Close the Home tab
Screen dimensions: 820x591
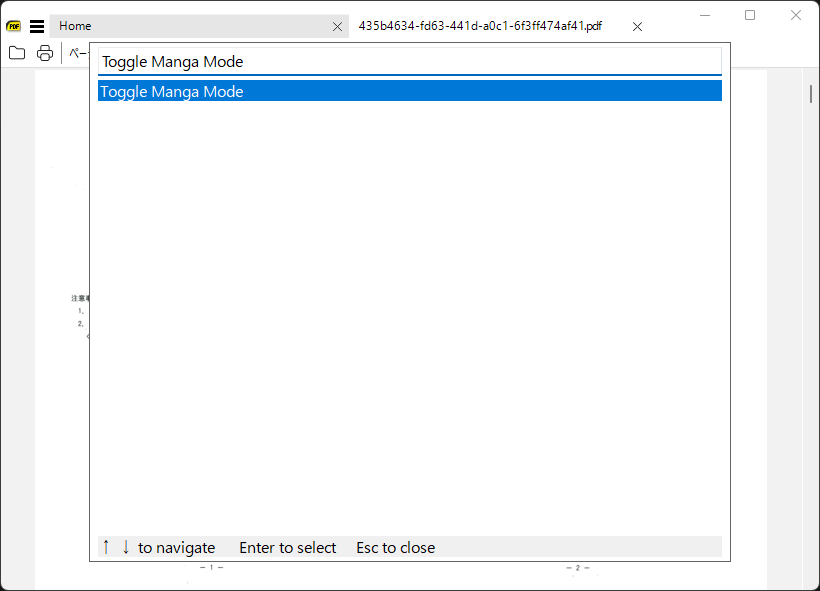click(337, 27)
